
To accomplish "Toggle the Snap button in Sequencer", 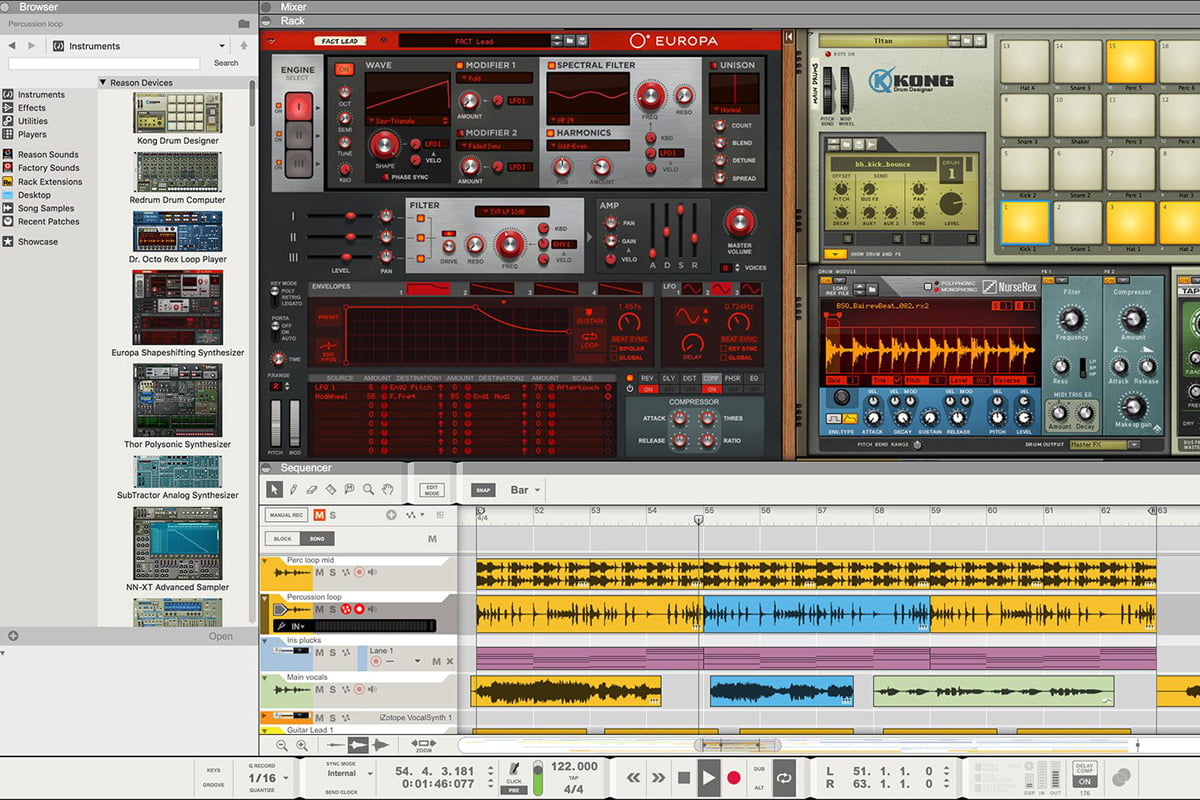I will click(482, 491).
